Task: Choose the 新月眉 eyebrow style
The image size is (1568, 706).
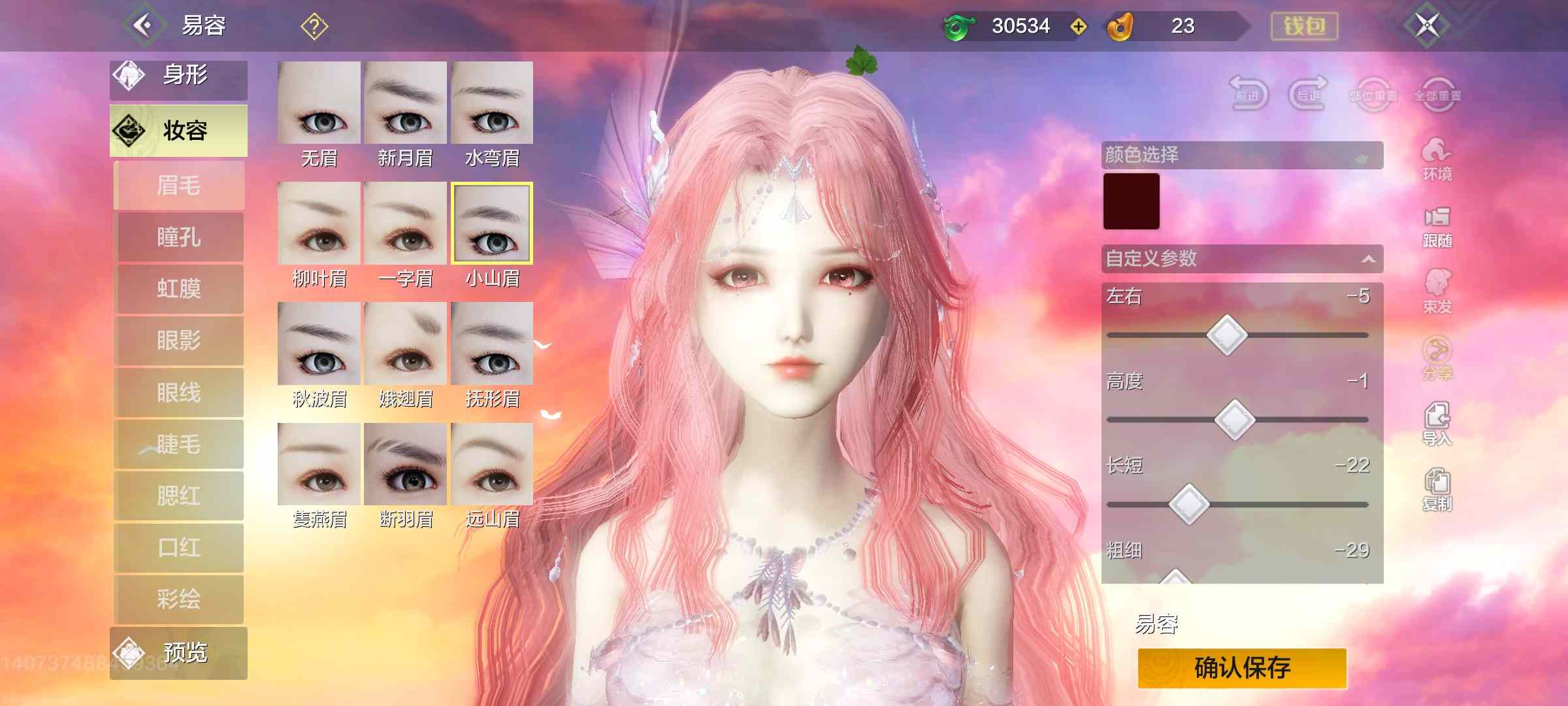Action: pyautogui.click(x=405, y=103)
